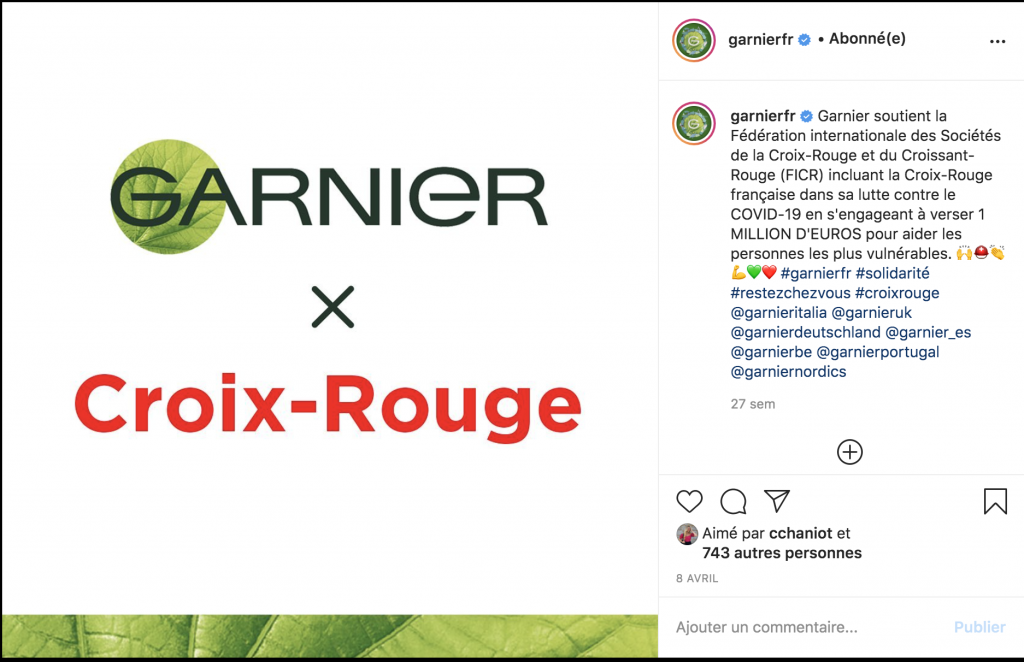Image resolution: width=1024 pixels, height=662 pixels.
Task: Save post using bookmark icon
Action: (995, 501)
